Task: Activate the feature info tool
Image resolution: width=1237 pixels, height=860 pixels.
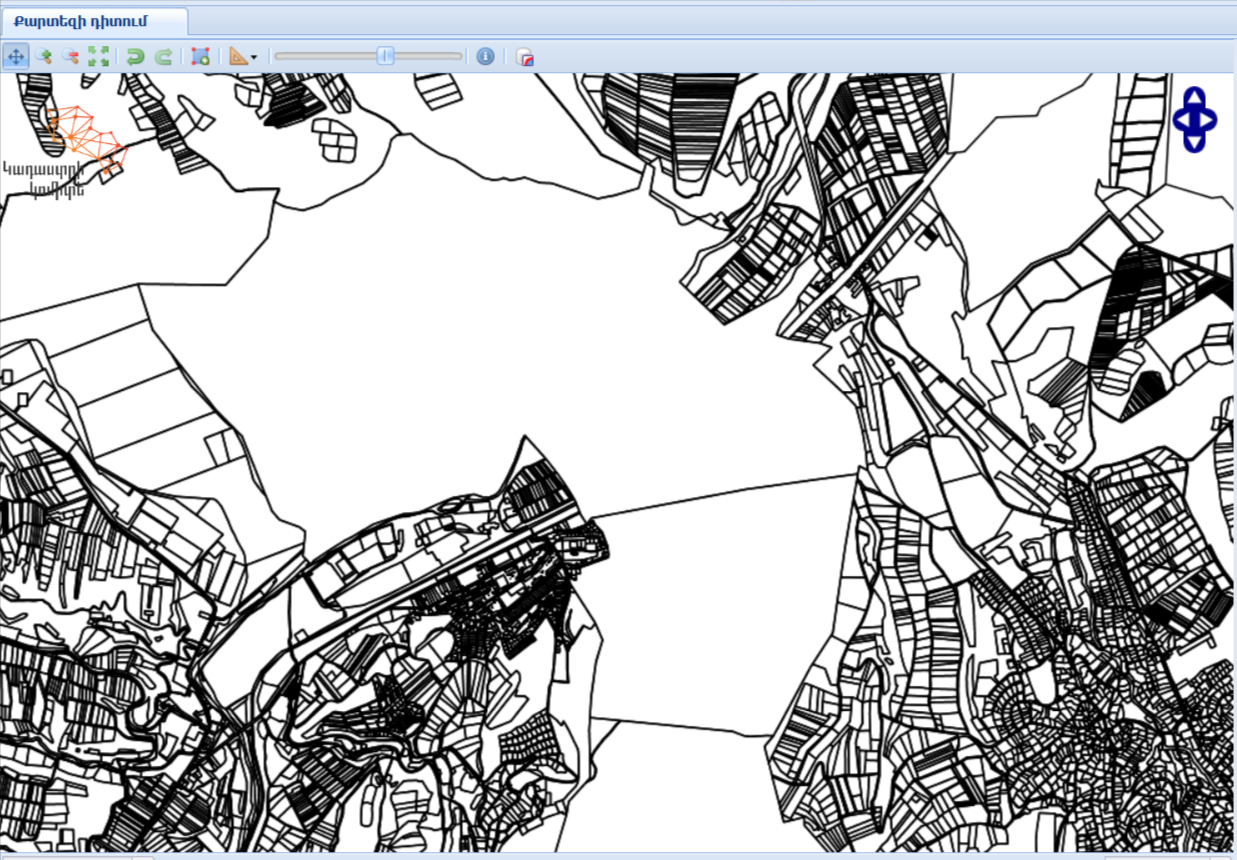Action: [485, 57]
